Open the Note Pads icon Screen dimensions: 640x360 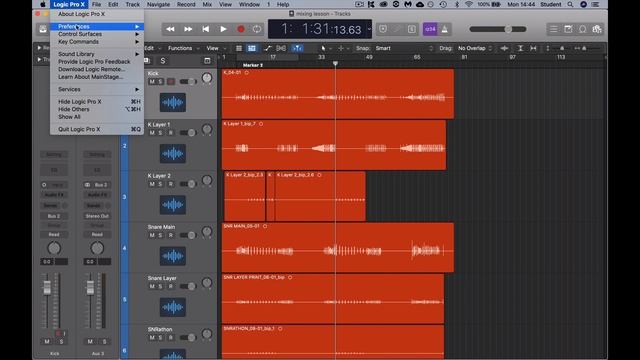[568, 29]
